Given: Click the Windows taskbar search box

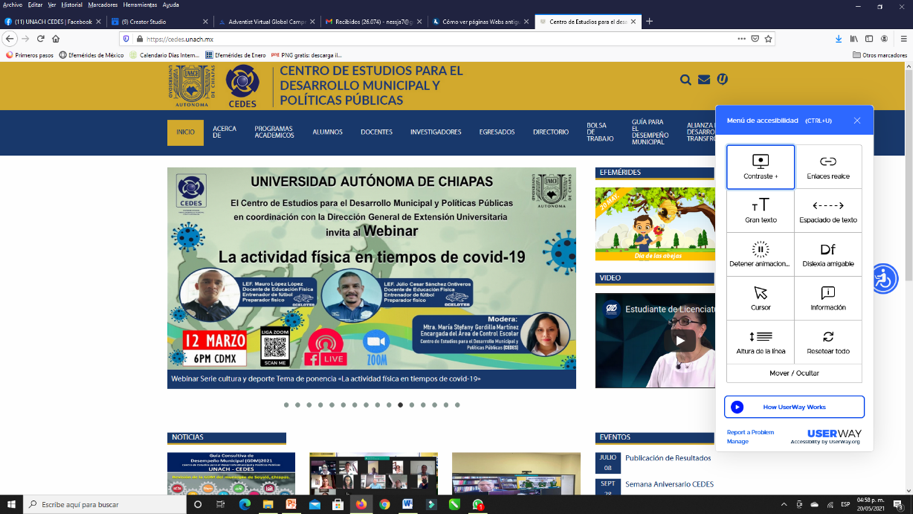Looking at the screenshot, I should pos(105,504).
